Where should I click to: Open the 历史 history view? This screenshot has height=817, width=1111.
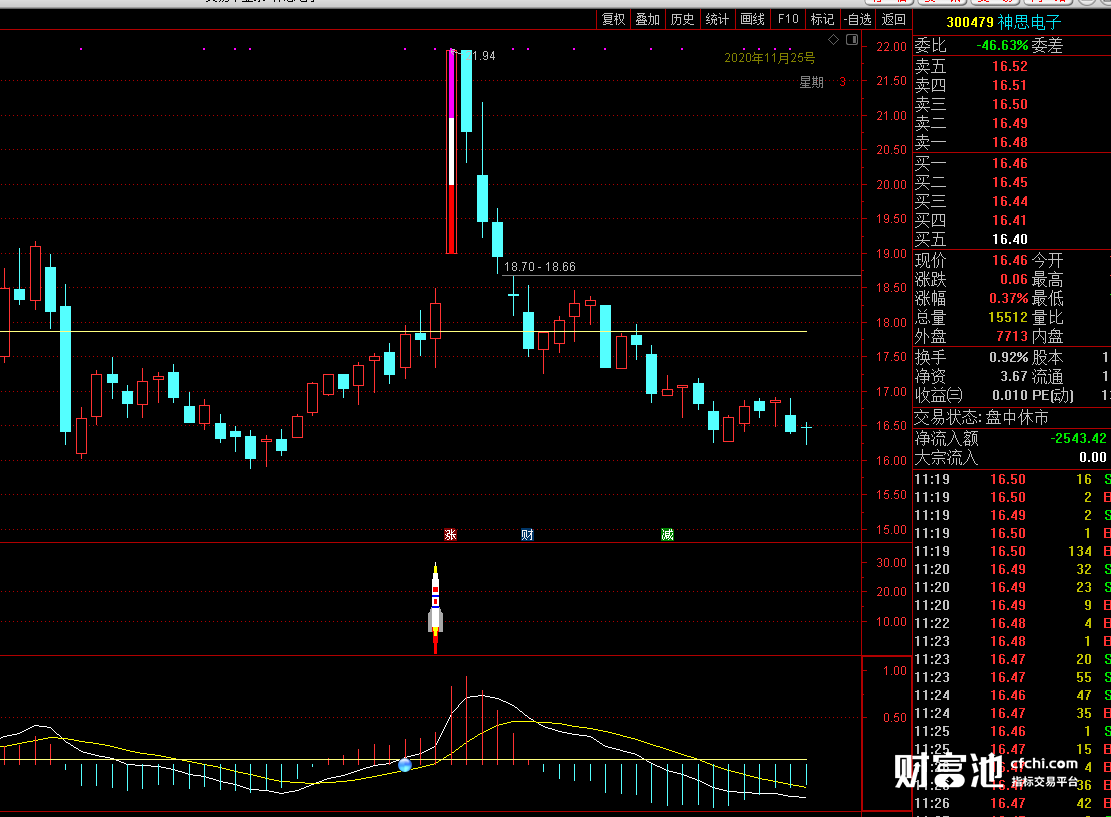click(682, 19)
